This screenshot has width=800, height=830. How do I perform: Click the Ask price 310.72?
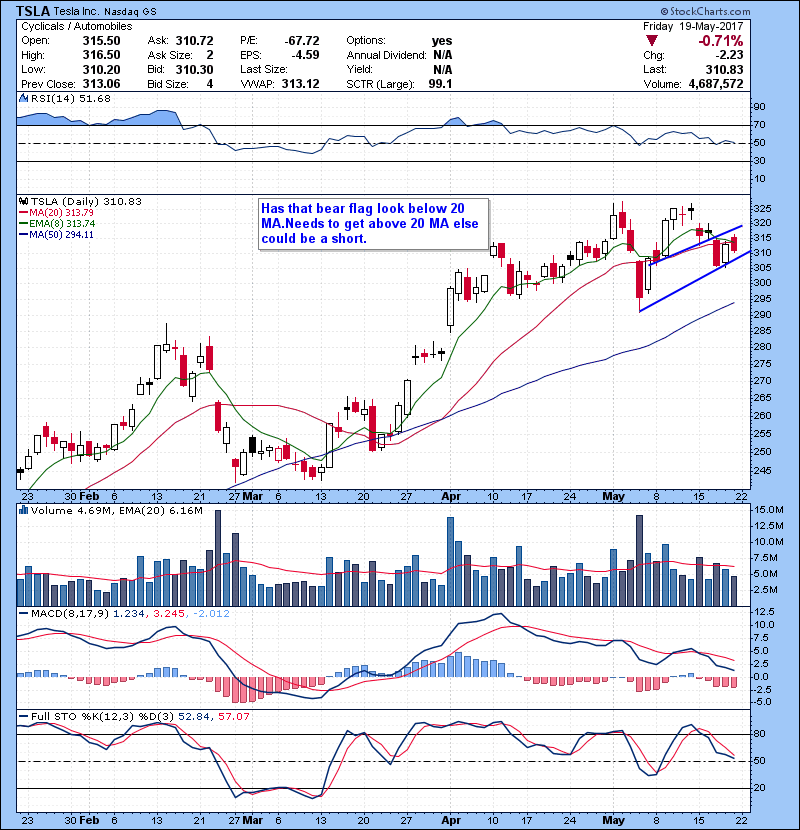194,41
